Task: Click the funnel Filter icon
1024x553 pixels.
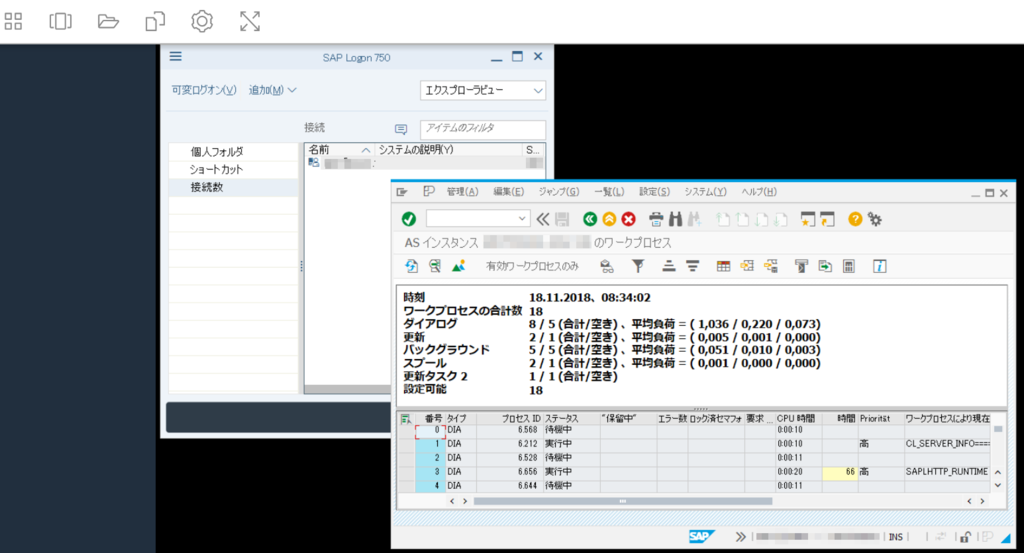Action: click(638, 266)
